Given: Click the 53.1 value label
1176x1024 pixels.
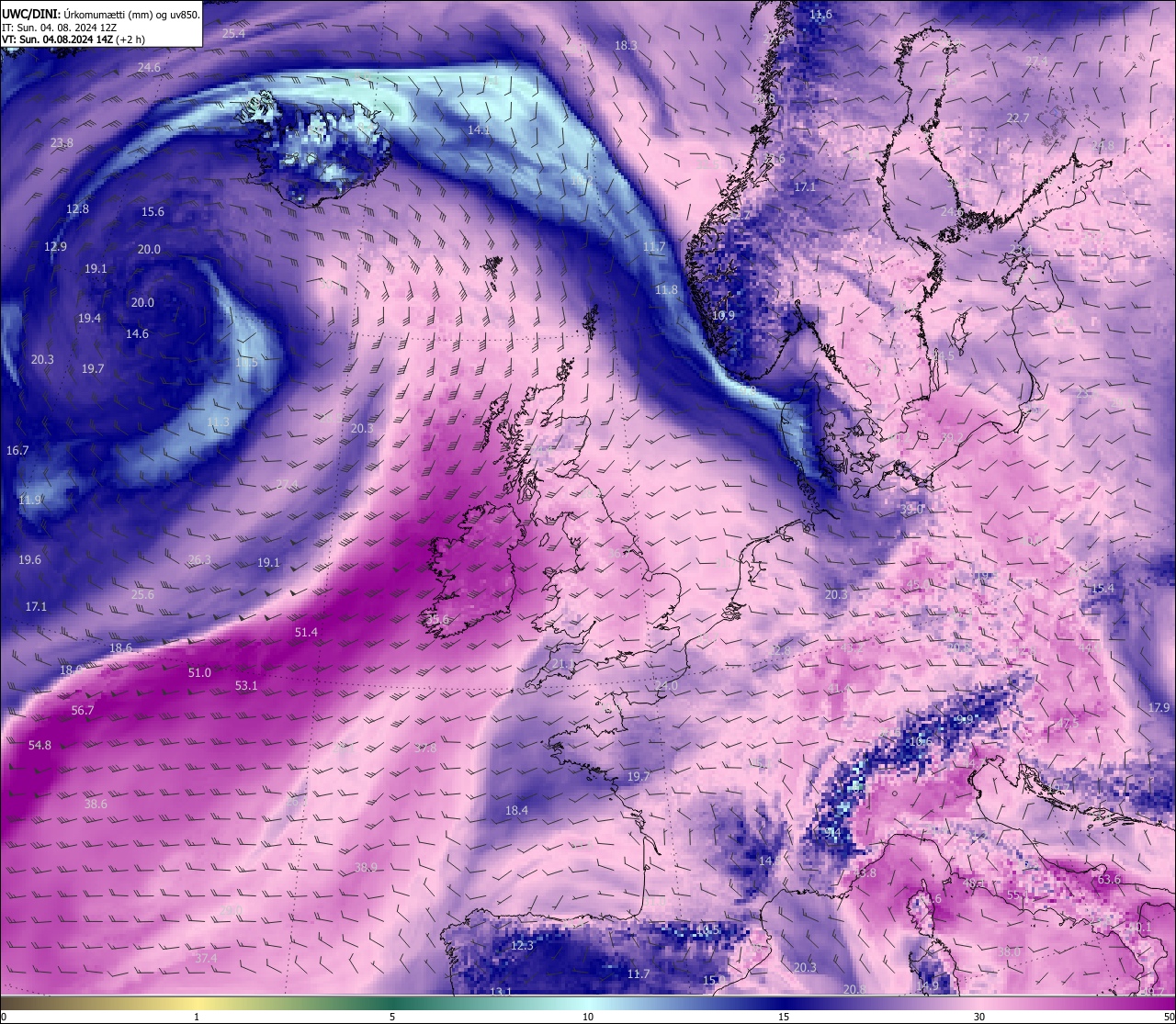Looking at the screenshot, I should [x=246, y=685].
